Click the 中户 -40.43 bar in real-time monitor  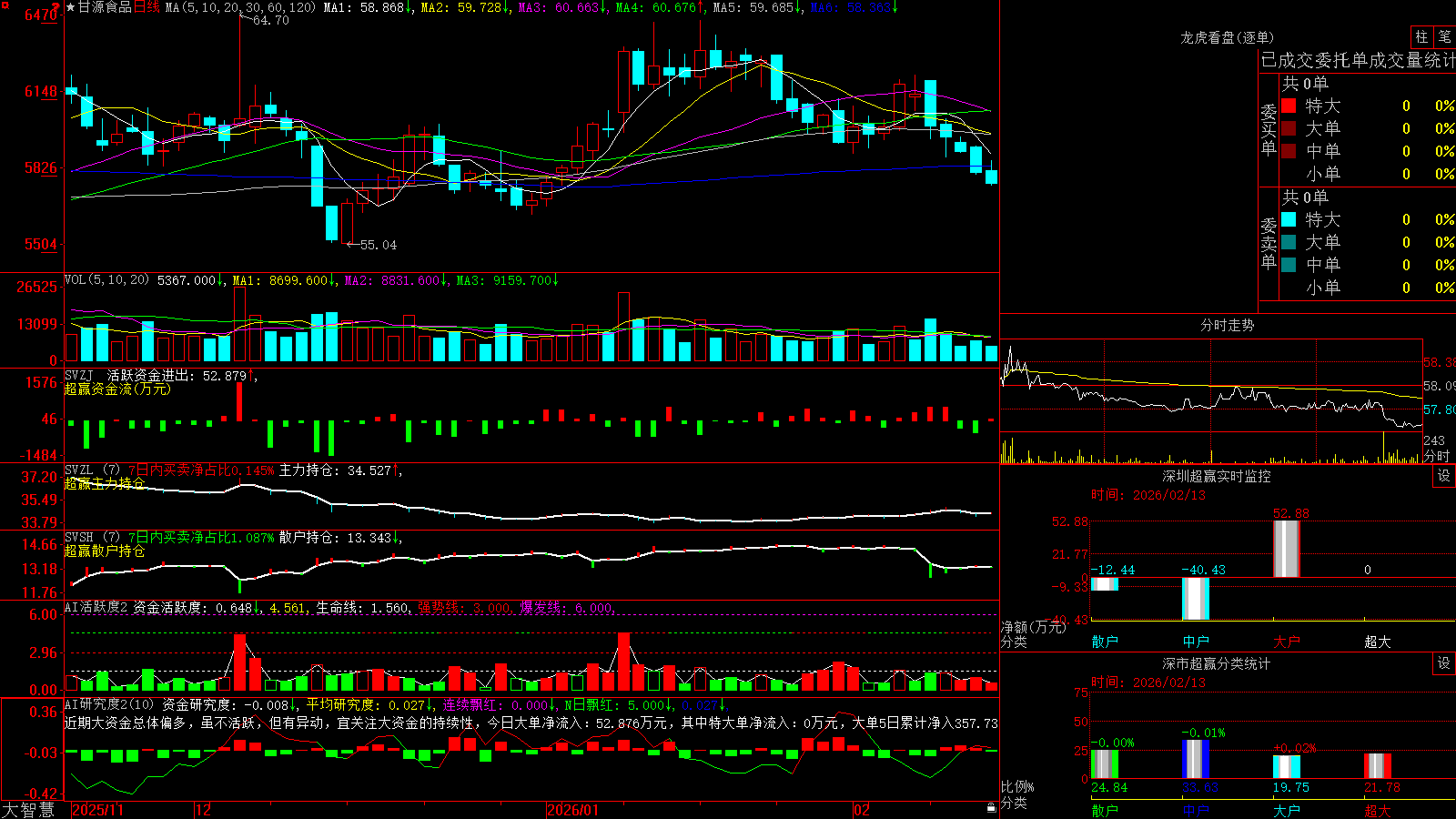(x=1195, y=599)
